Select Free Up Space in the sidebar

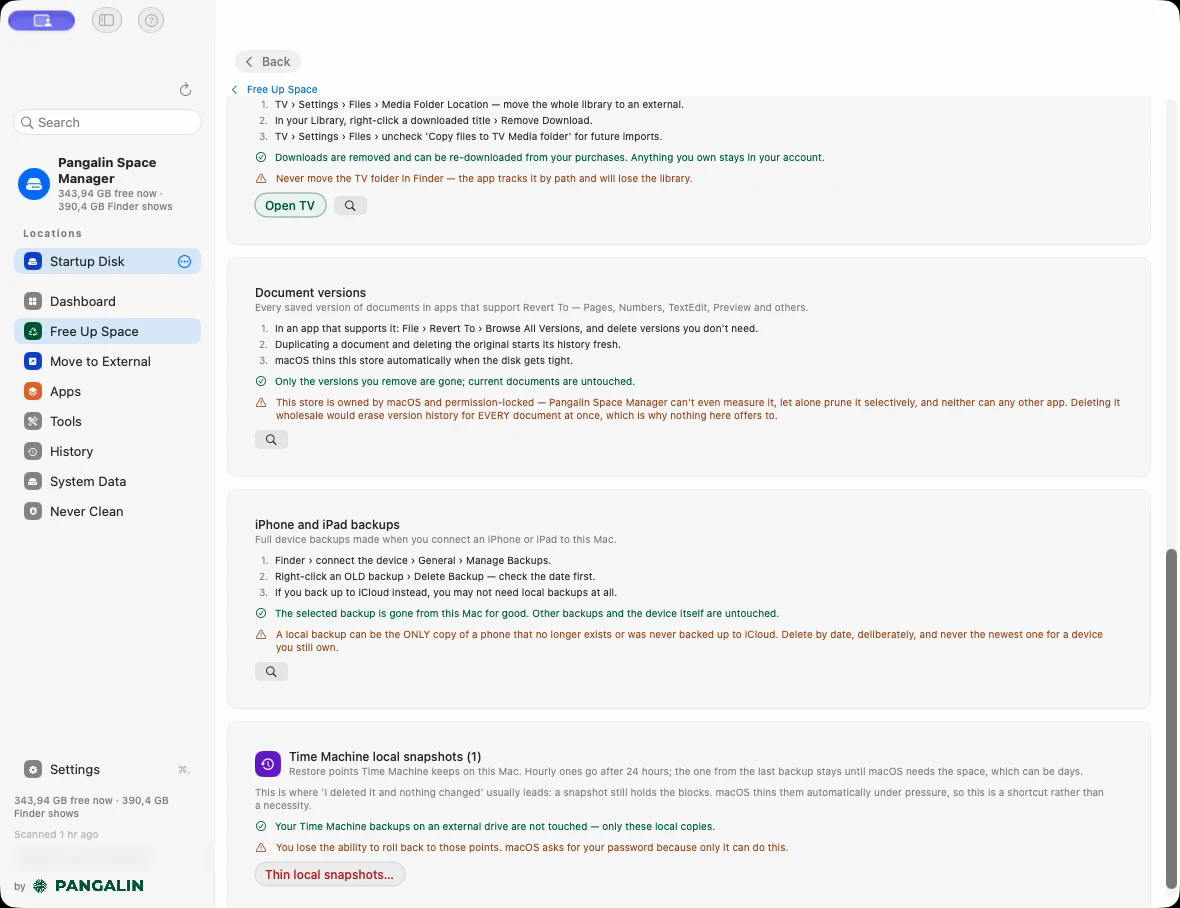pyautogui.click(x=108, y=332)
